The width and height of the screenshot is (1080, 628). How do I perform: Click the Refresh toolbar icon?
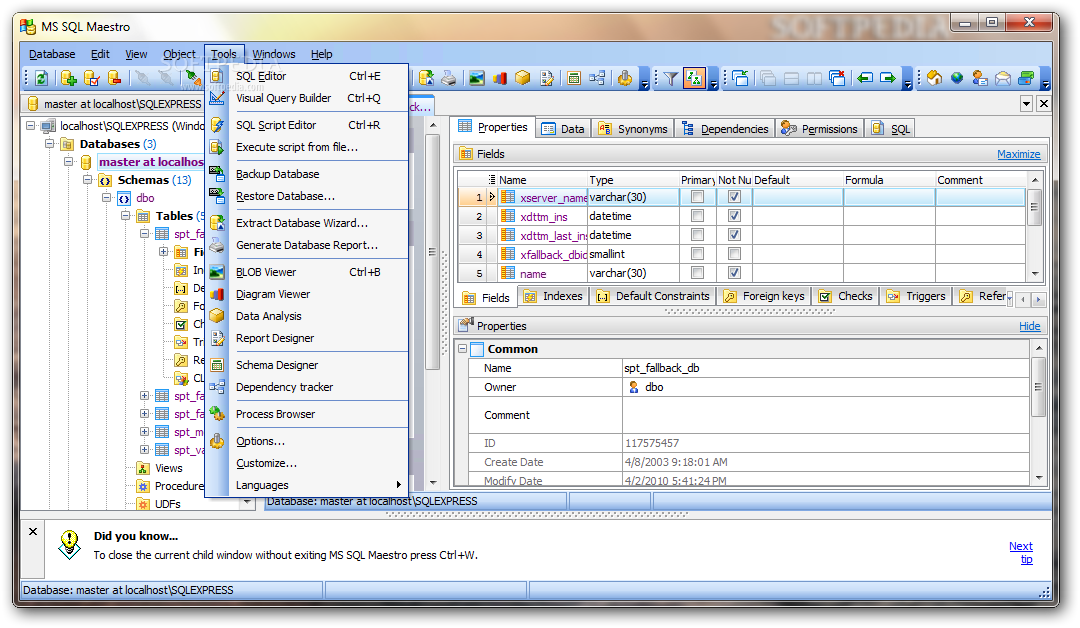pos(41,78)
